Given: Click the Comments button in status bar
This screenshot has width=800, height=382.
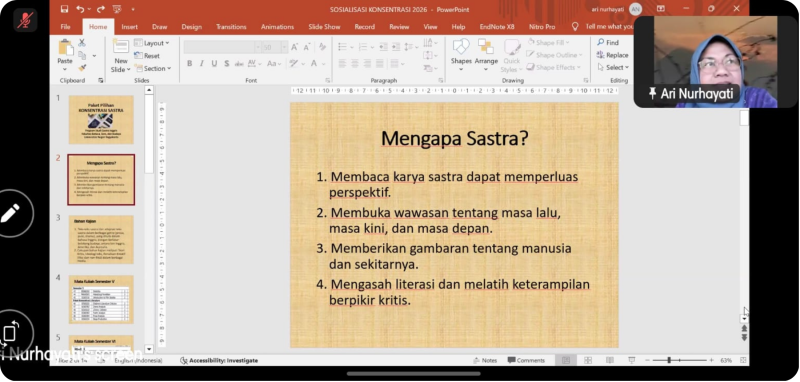Looking at the screenshot, I should tap(526, 360).
